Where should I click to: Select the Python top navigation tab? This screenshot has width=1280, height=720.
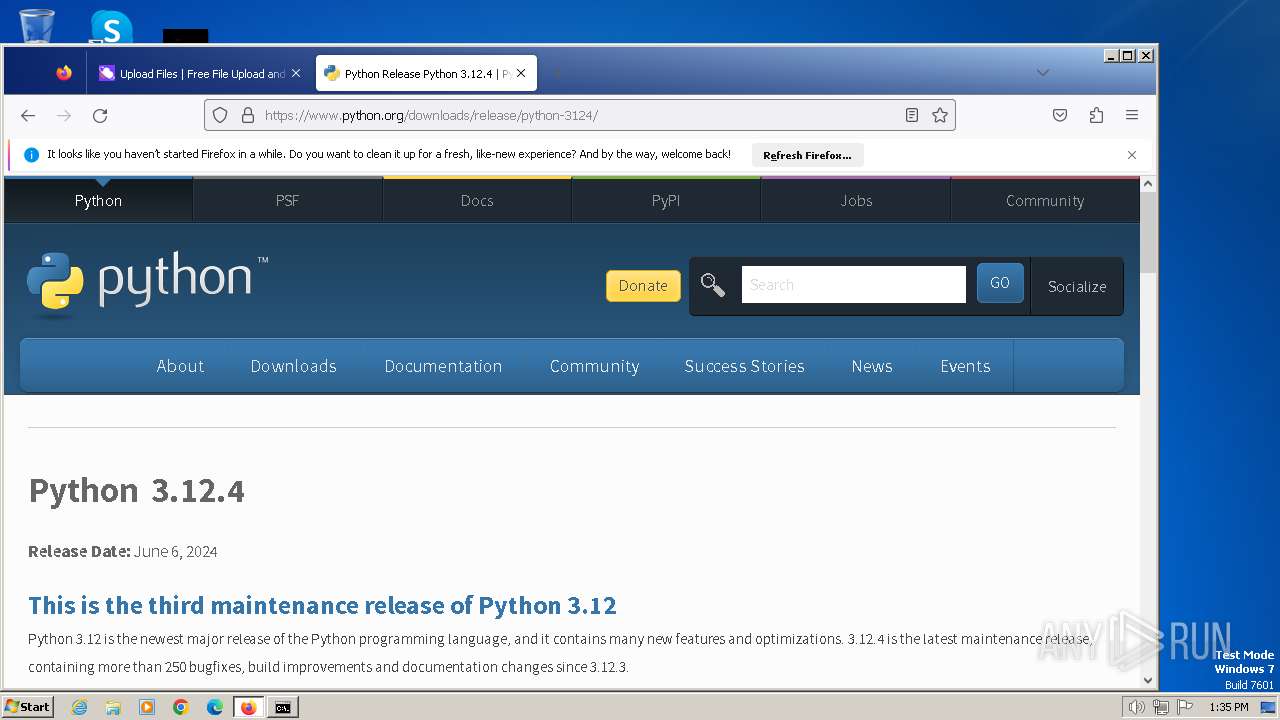click(x=98, y=201)
